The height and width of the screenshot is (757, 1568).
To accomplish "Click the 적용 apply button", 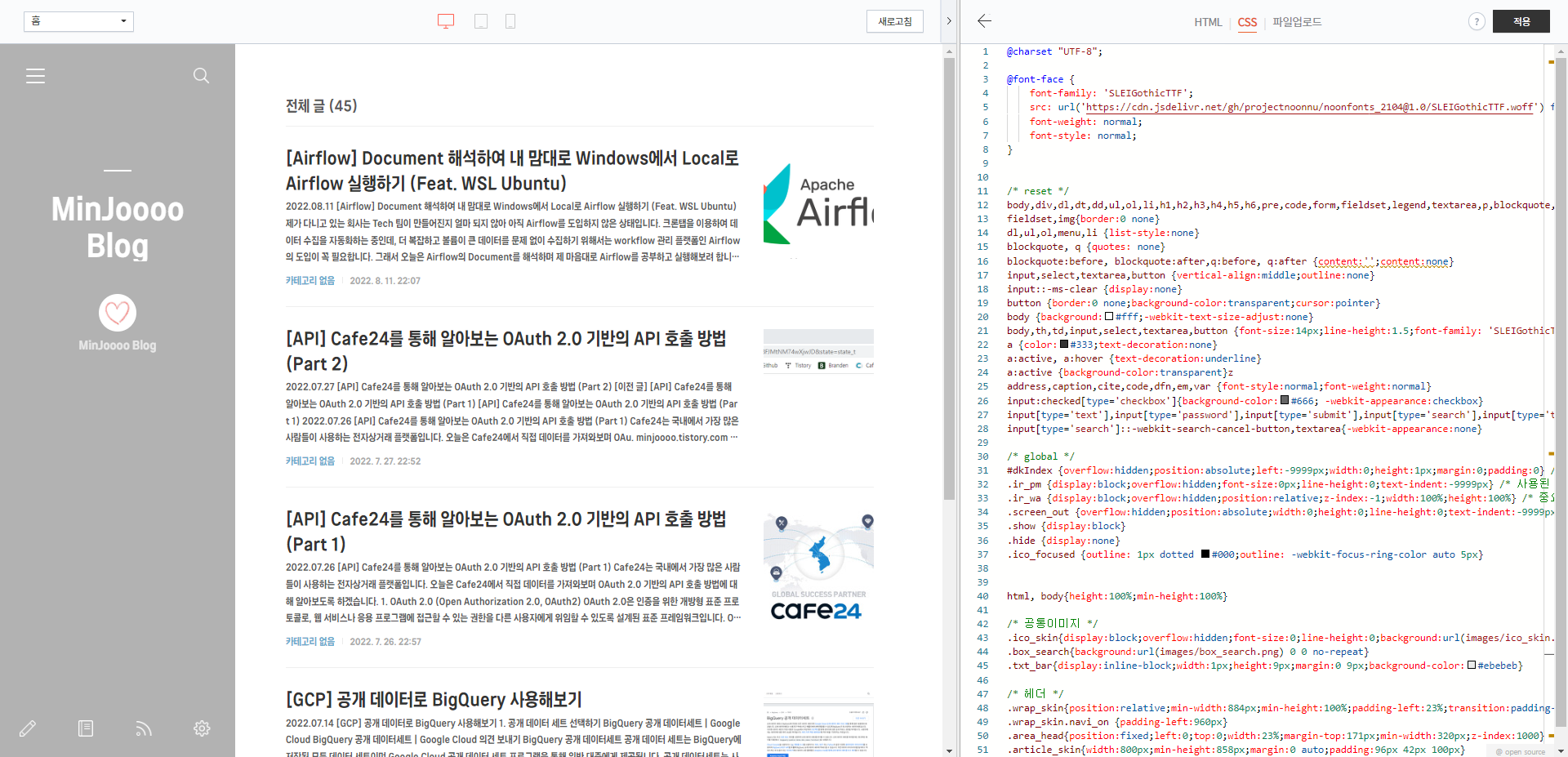I will click(1521, 21).
